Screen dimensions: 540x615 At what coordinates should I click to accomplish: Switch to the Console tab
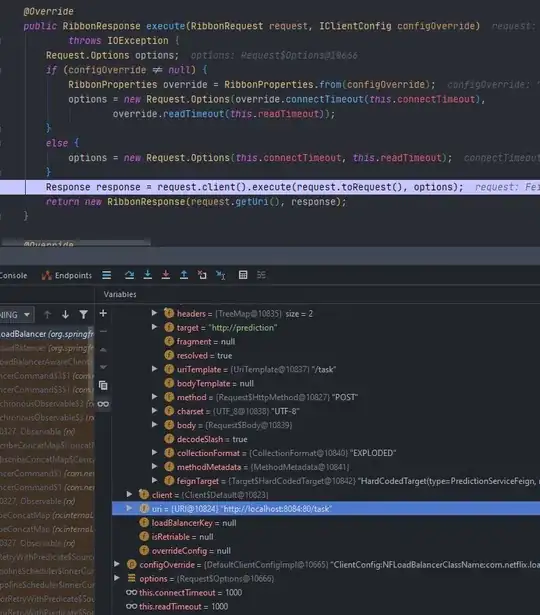pos(13,275)
